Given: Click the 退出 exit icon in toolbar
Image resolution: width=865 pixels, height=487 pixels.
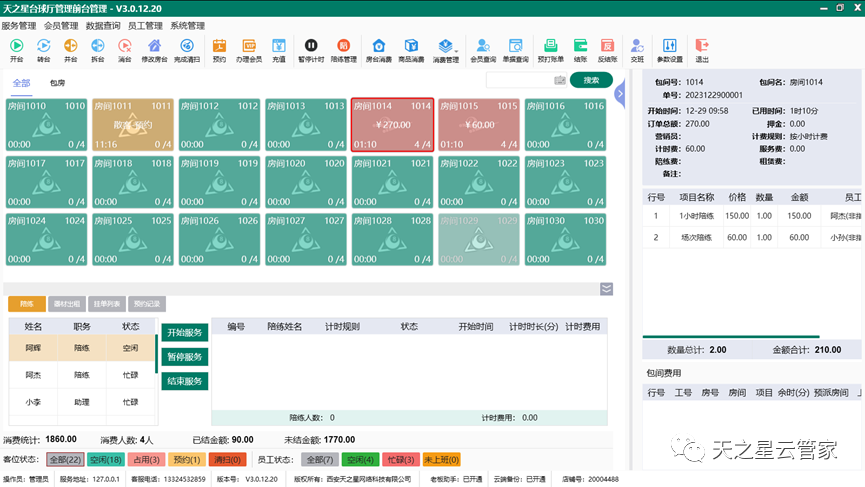Looking at the screenshot, I should (x=702, y=47).
